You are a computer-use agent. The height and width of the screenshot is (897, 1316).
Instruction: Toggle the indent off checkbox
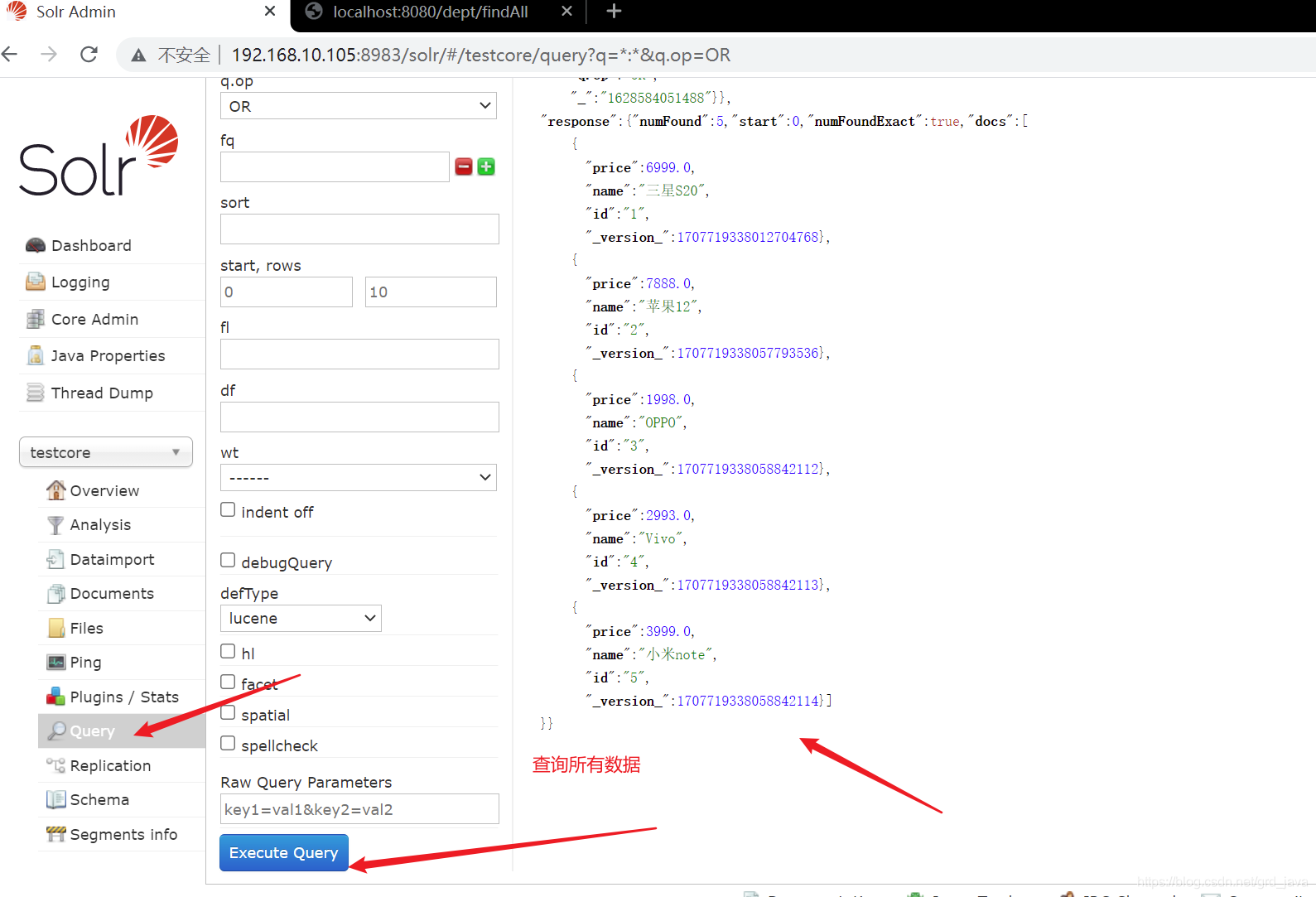point(228,509)
